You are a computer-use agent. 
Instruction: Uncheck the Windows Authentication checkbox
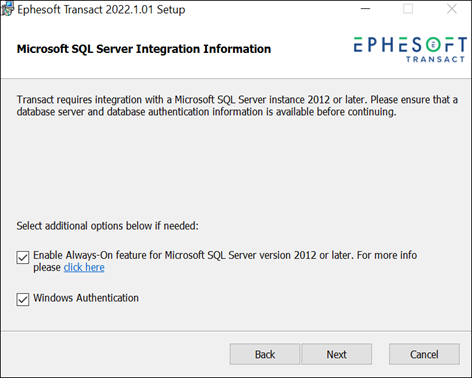point(23,299)
